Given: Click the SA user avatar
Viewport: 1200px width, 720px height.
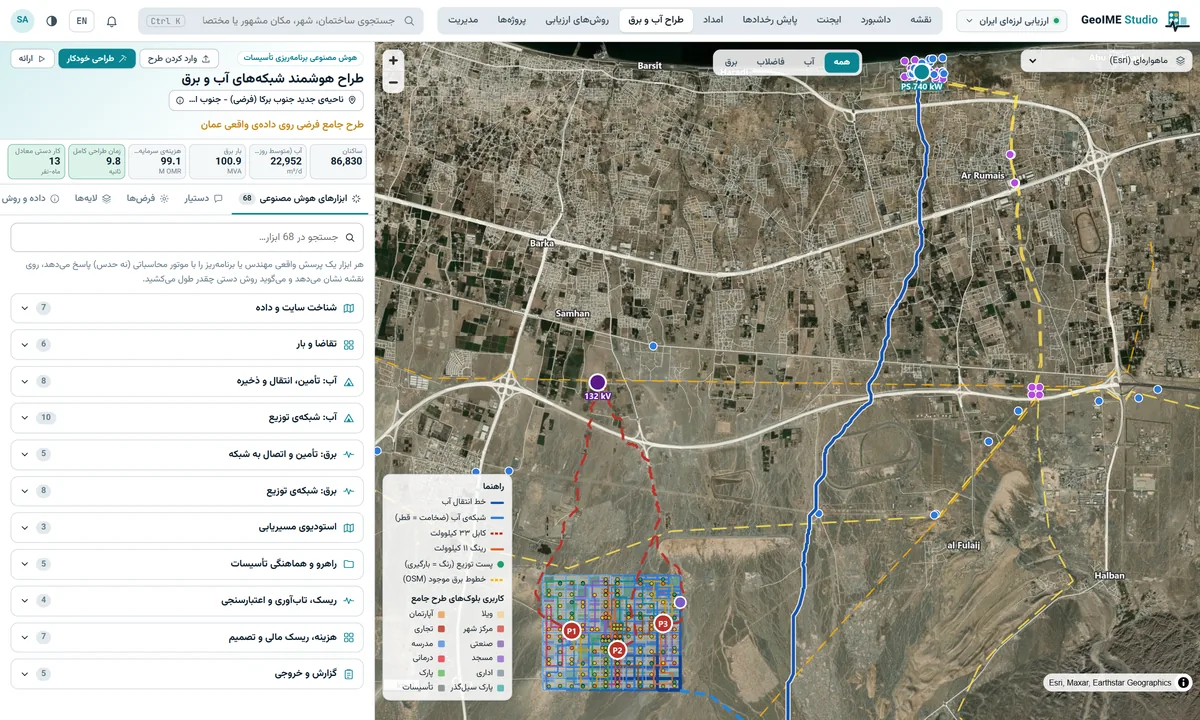Looking at the screenshot, I should (23, 21).
